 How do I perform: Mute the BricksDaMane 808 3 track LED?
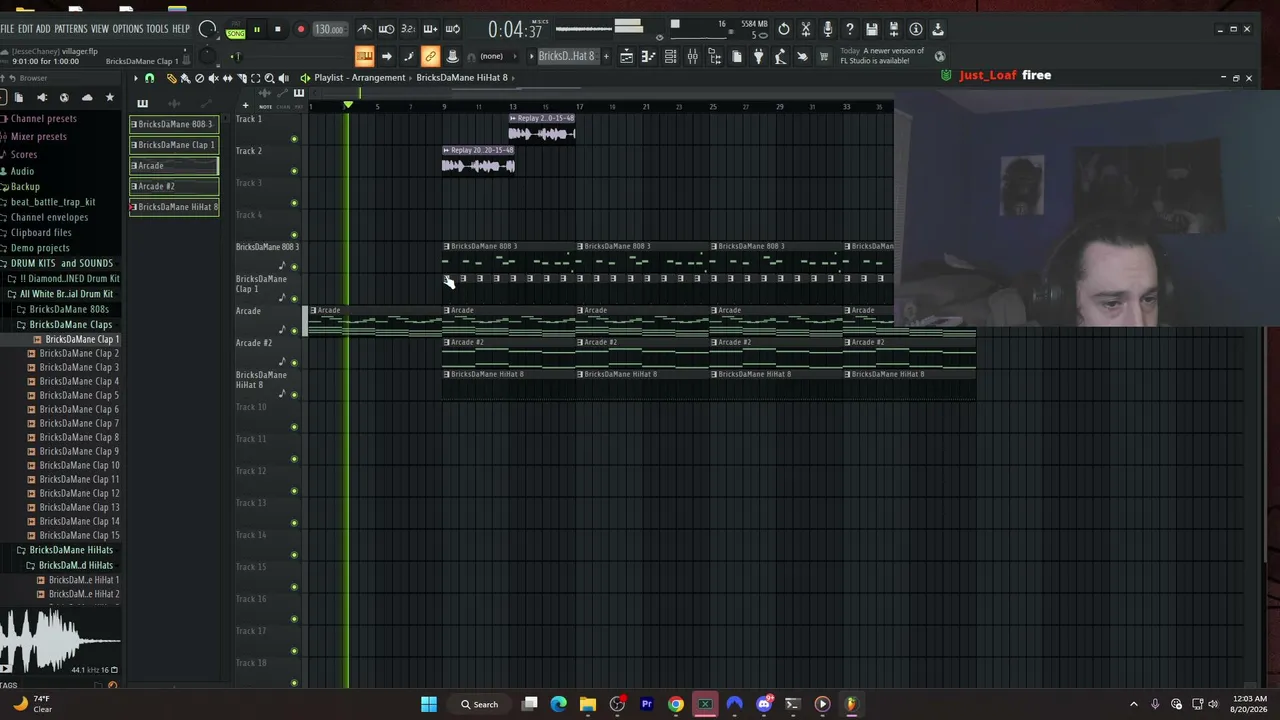pyautogui.click(x=294, y=267)
